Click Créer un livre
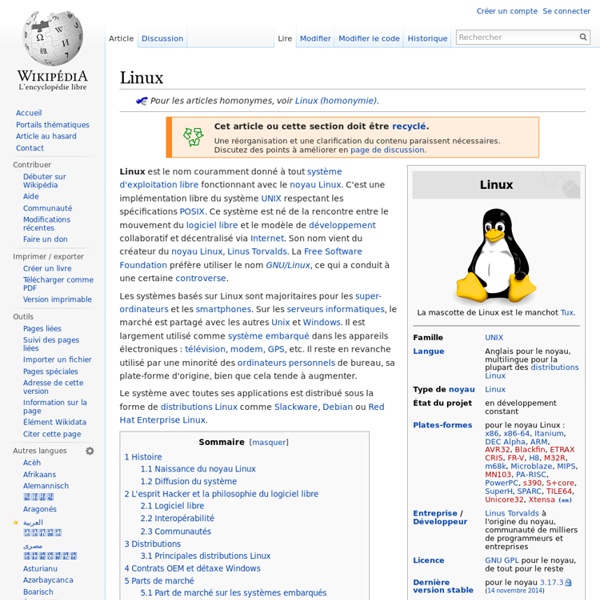Screen dimensions: 600x600 pyautogui.click(x=47, y=268)
